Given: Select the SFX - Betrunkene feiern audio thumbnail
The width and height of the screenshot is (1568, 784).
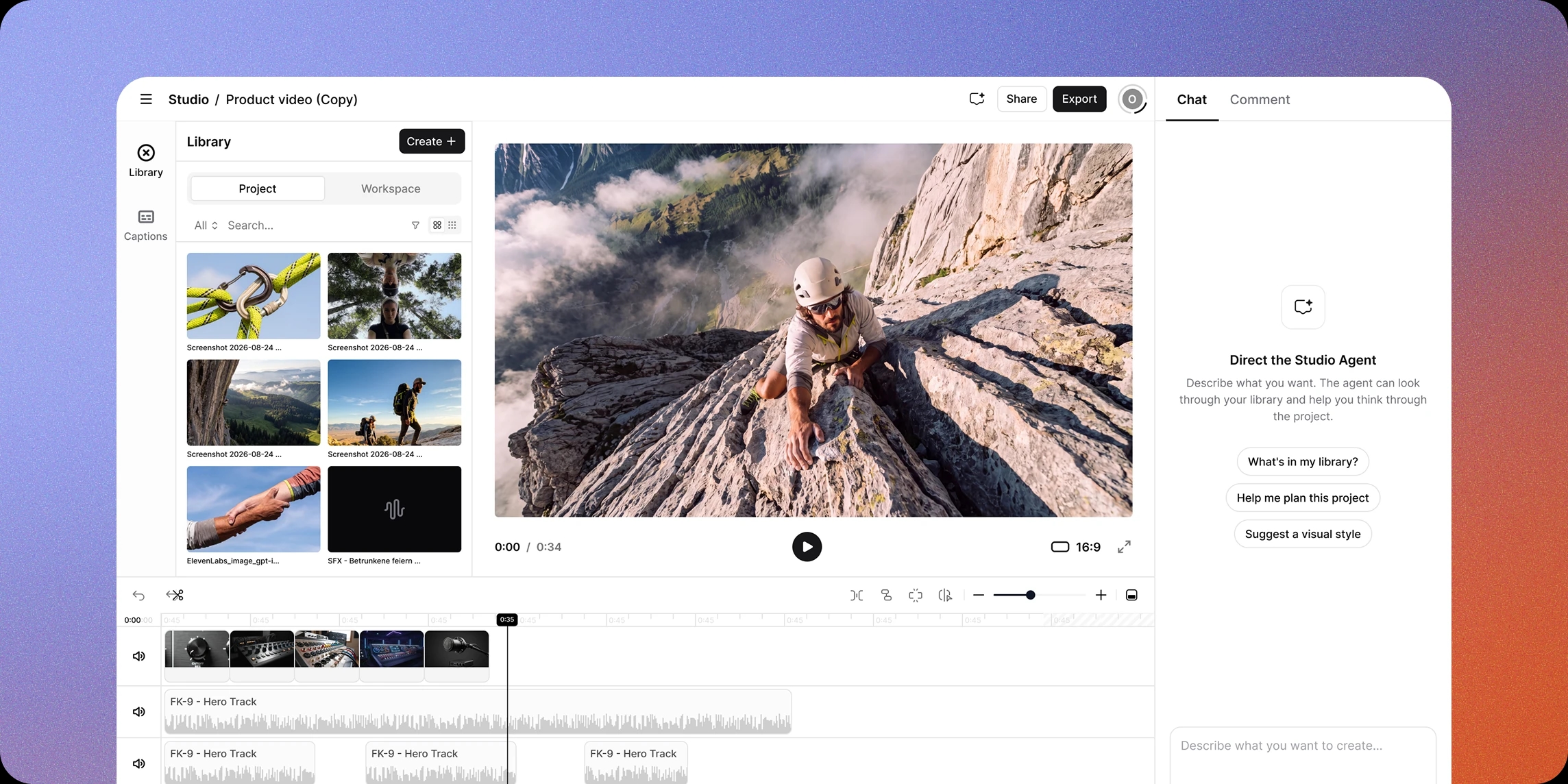Looking at the screenshot, I should pyautogui.click(x=394, y=509).
